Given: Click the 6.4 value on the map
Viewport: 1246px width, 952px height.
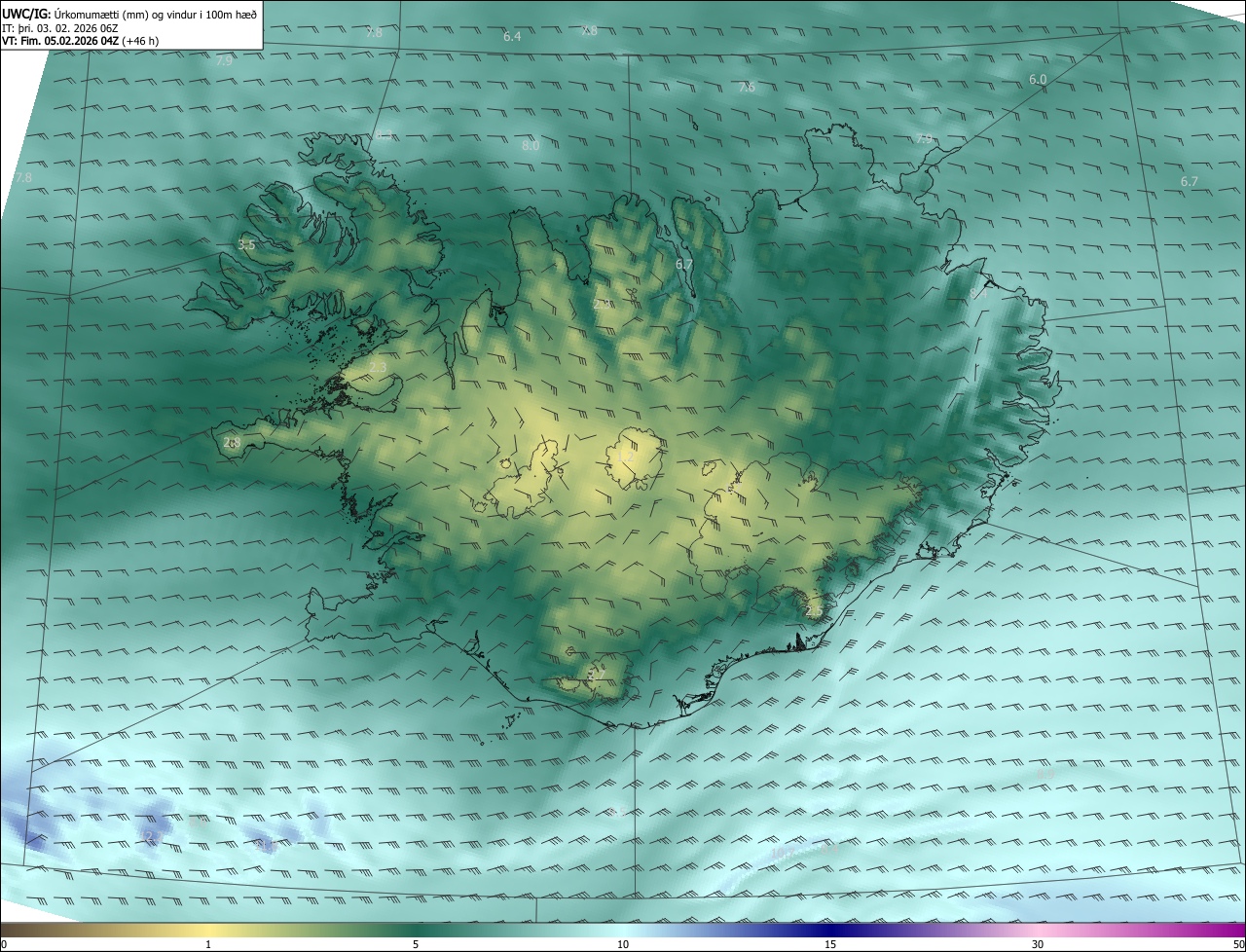Looking at the screenshot, I should (512, 36).
